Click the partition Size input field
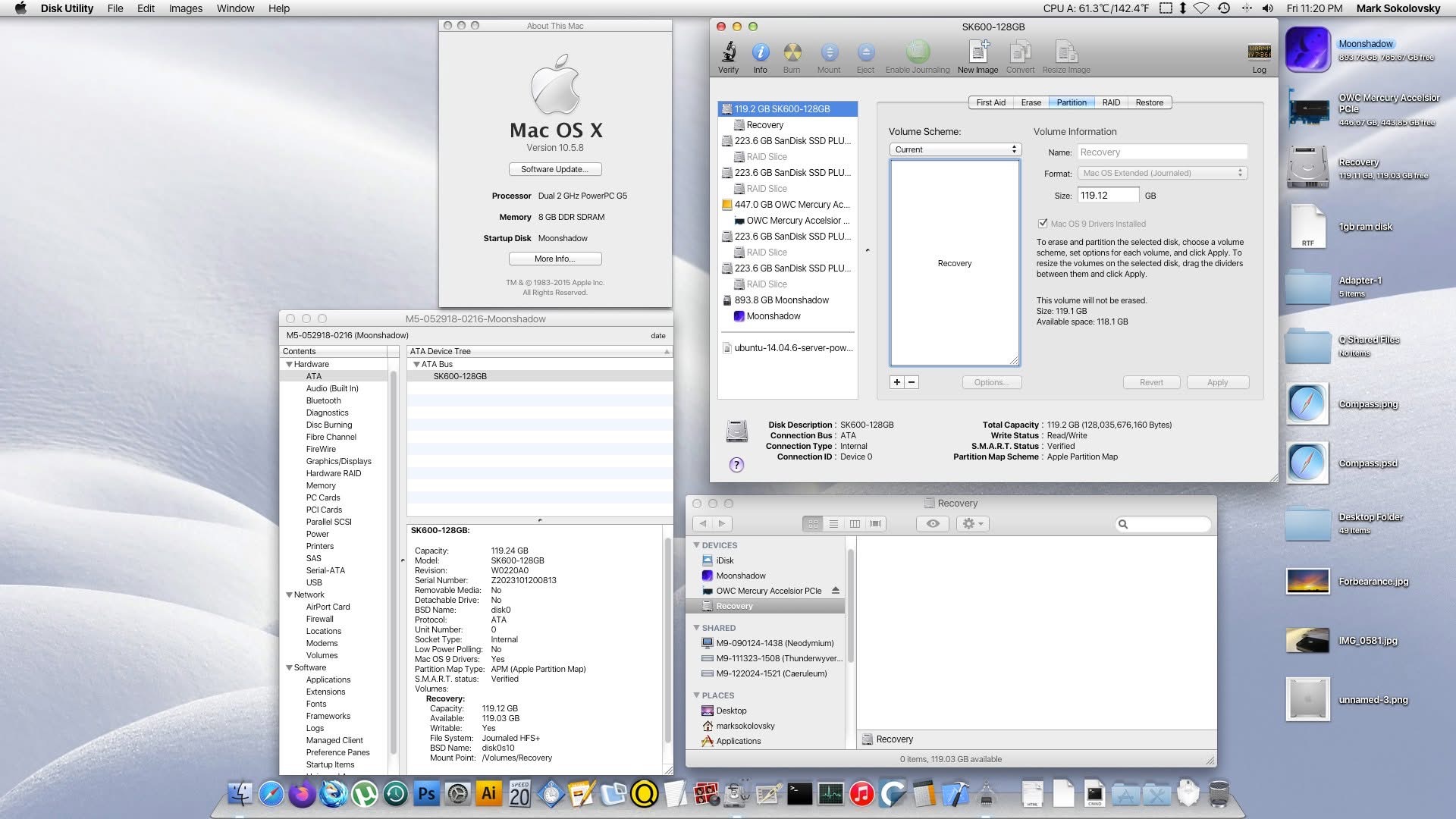The width and height of the screenshot is (1456, 819). (x=1107, y=196)
